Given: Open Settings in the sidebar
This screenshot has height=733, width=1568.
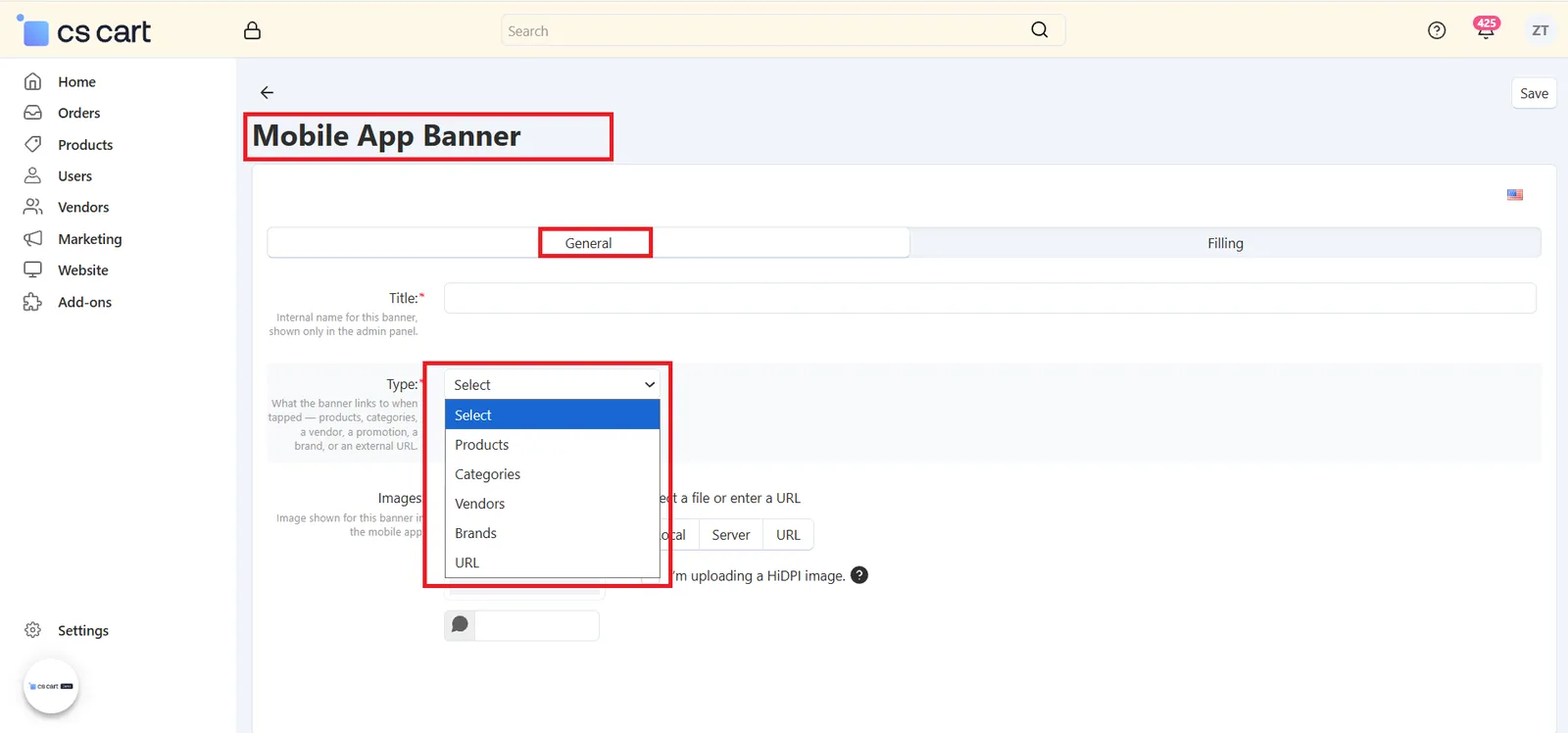Looking at the screenshot, I should [x=83, y=630].
